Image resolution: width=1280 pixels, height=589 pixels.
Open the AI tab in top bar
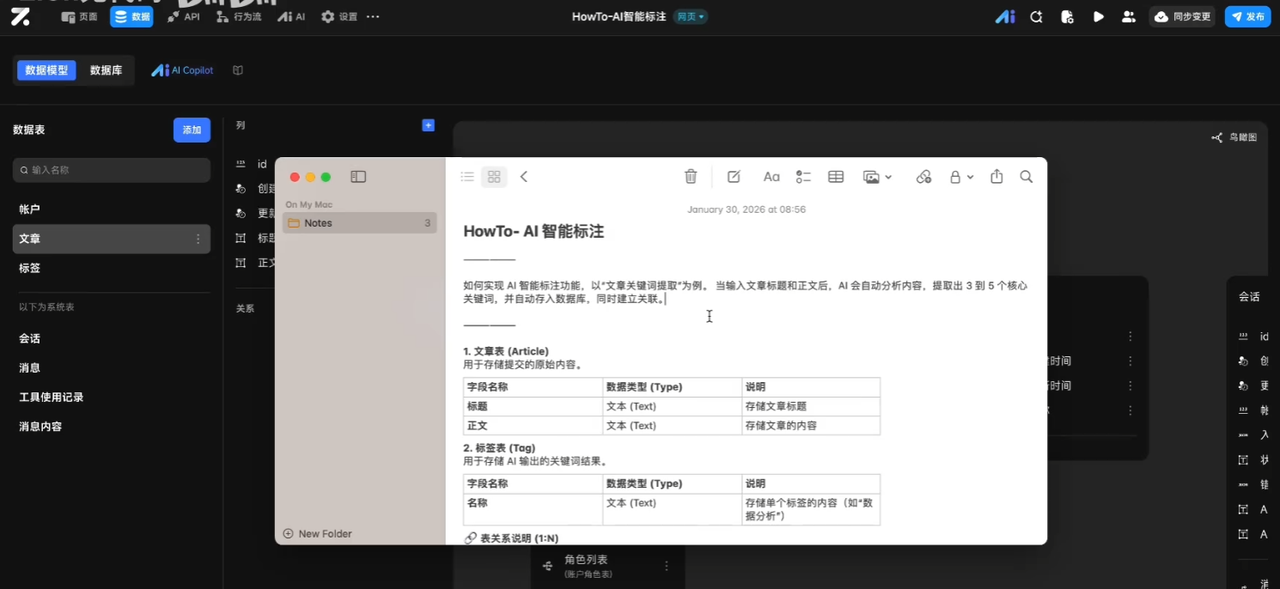click(292, 17)
